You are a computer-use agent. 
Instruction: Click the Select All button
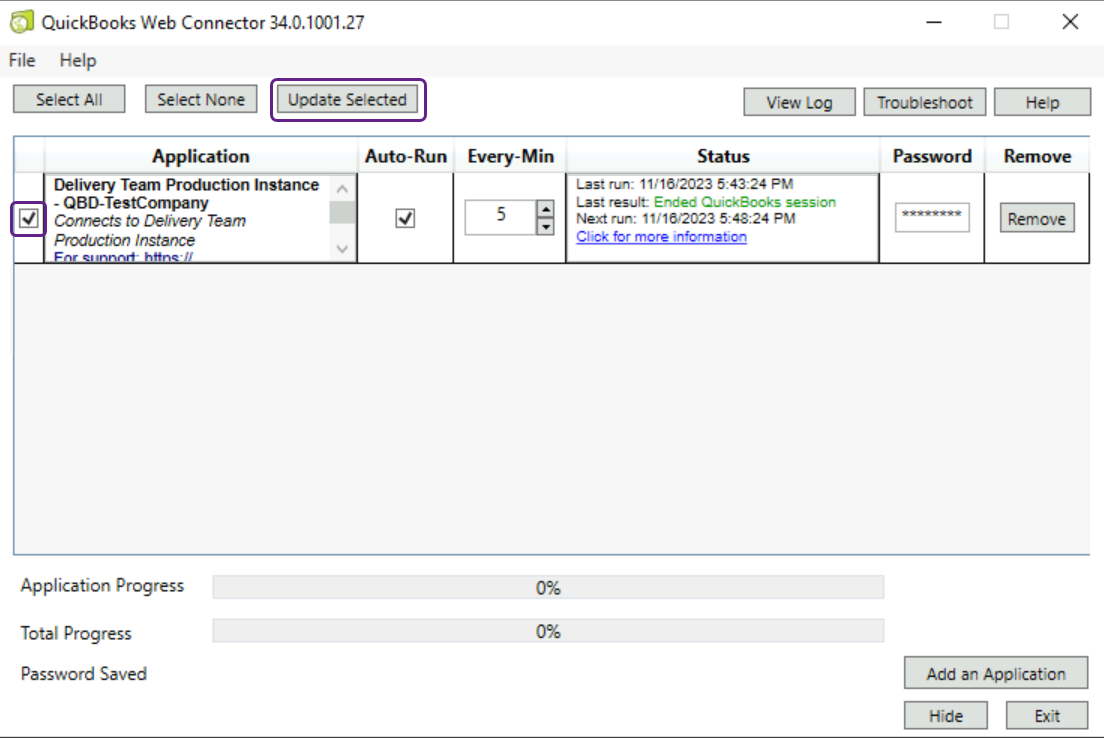coord(69,100)
